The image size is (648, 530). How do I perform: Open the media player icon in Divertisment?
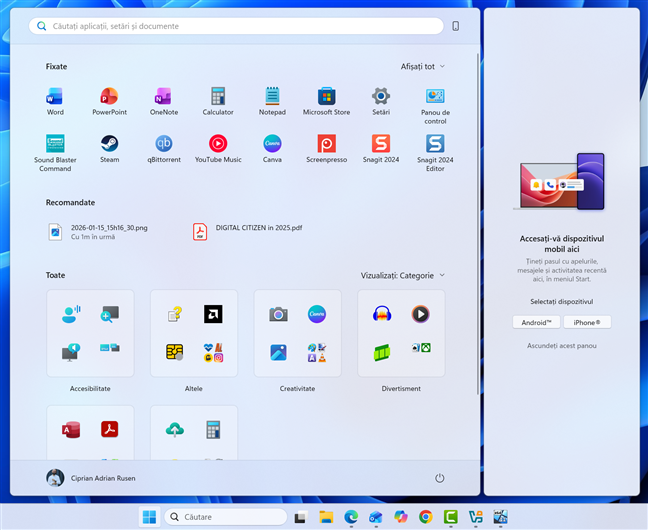420,314
